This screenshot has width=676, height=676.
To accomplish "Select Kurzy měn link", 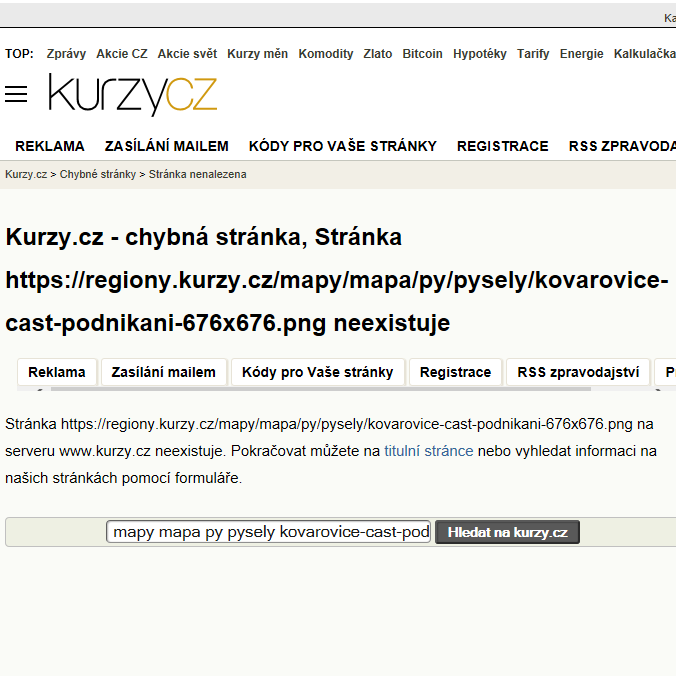I will pyautogui.click(x=257, y=54).
